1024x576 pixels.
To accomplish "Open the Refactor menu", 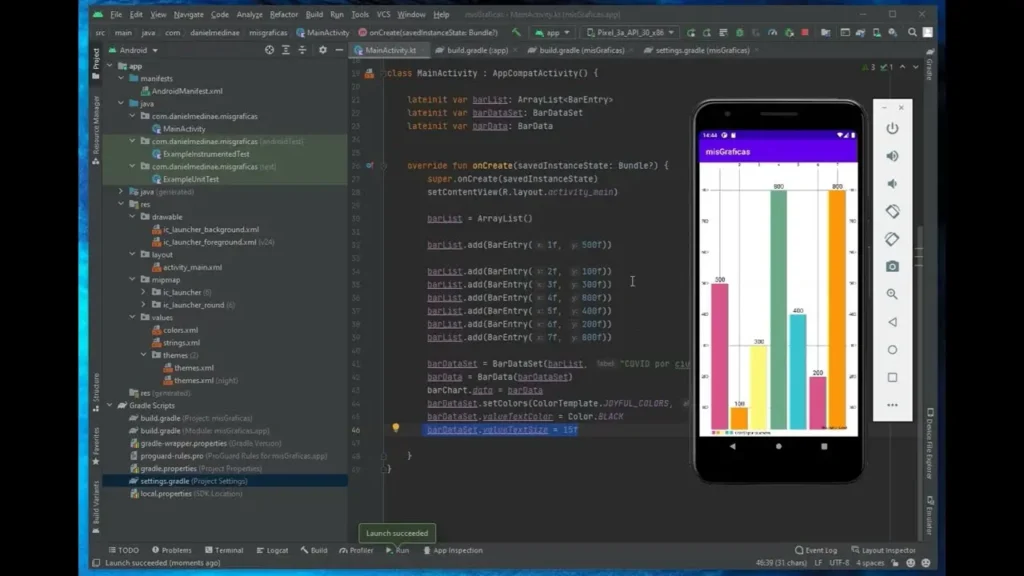I will coord(284,15).
